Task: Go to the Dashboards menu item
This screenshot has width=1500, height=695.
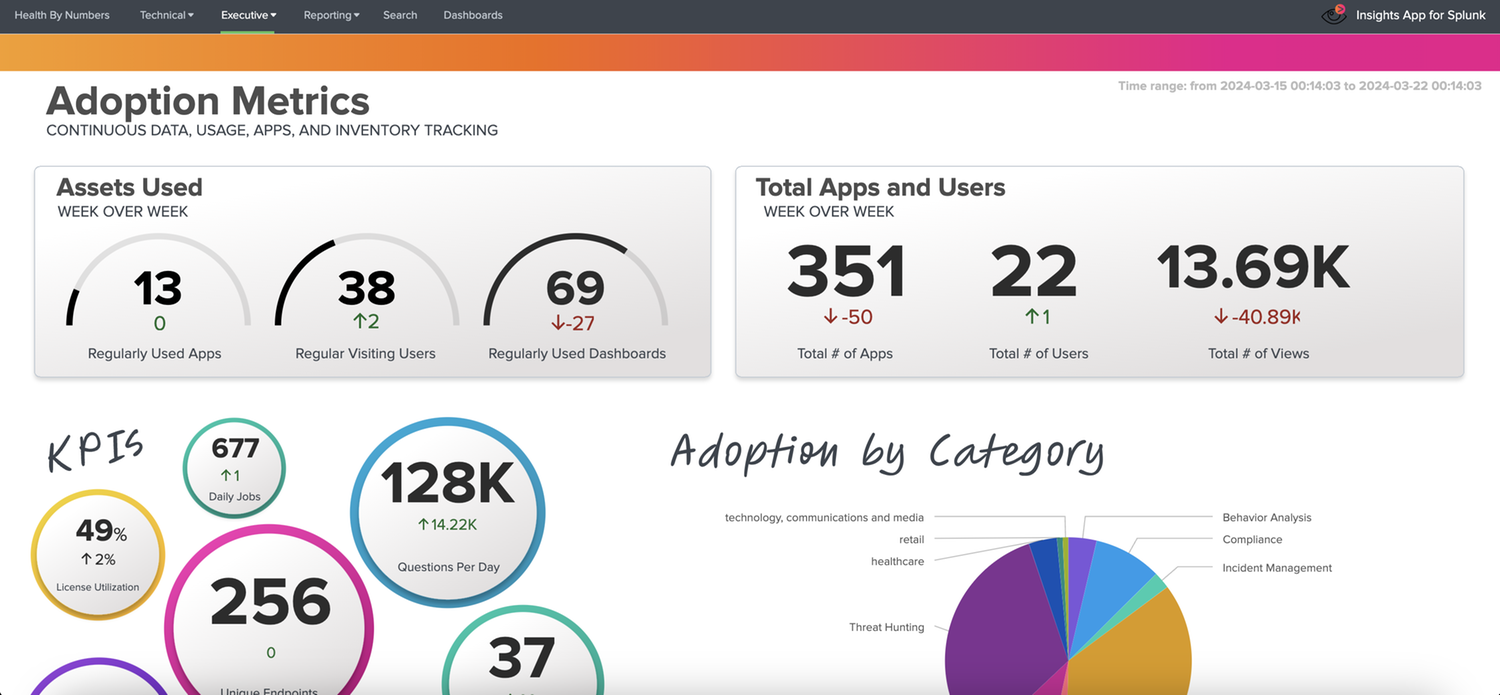Action: pyautogui.click(x=473, y=15)
